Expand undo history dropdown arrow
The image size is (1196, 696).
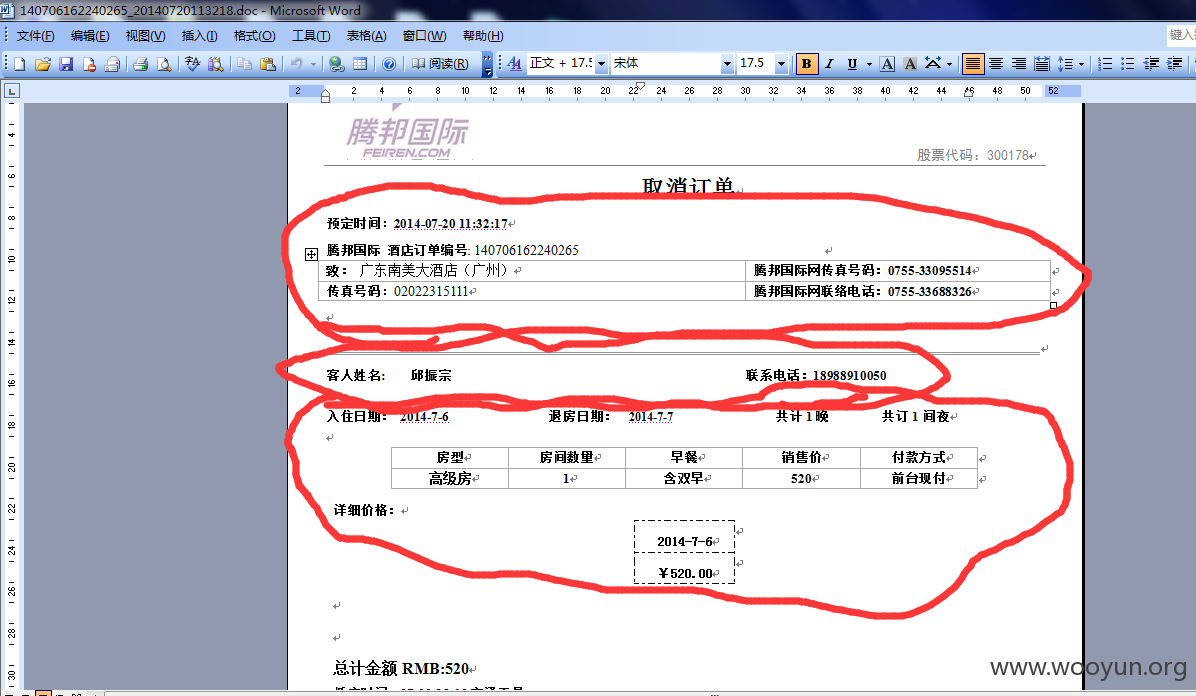tap(313, 64)
